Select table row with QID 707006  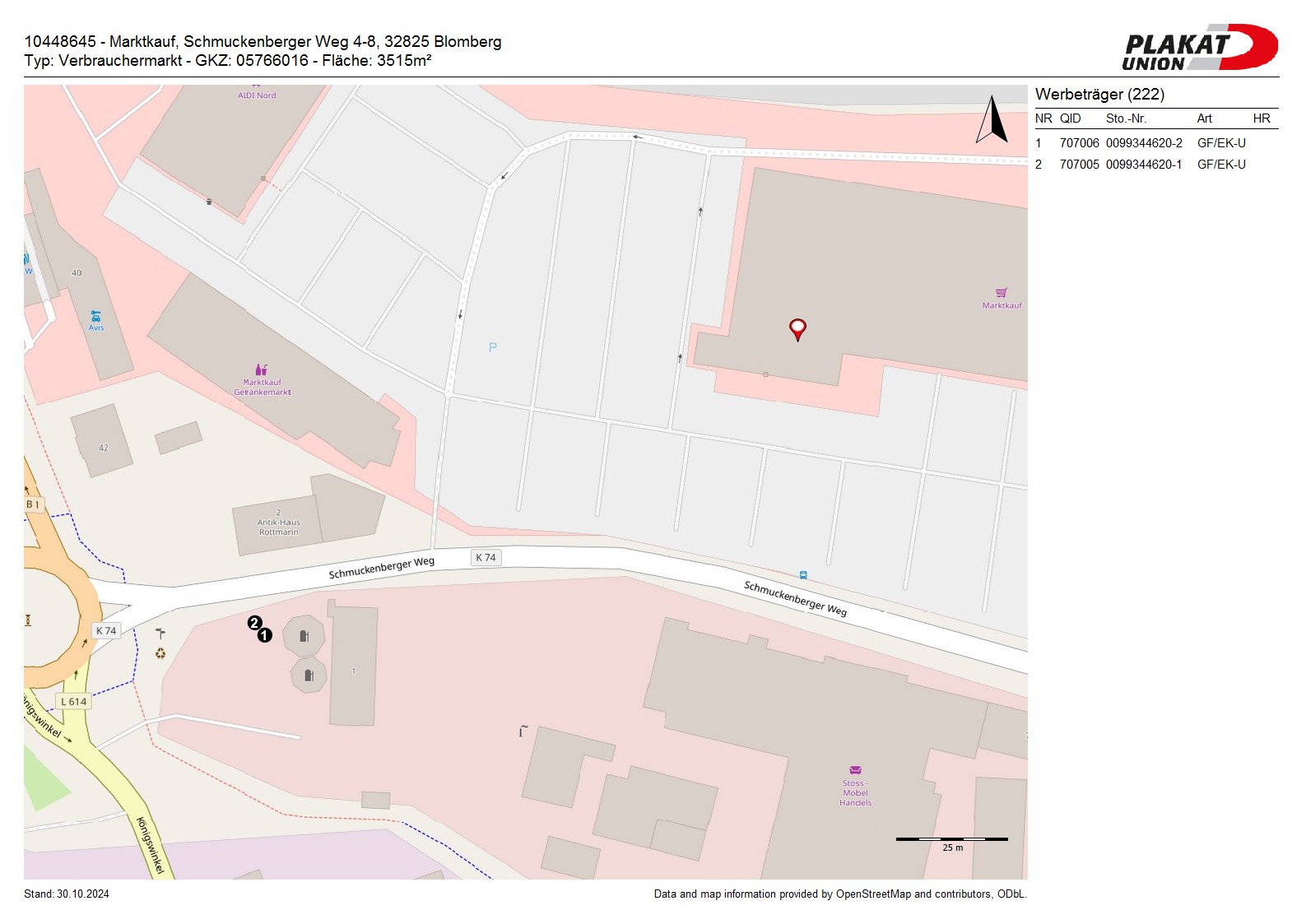point(1156,143)
